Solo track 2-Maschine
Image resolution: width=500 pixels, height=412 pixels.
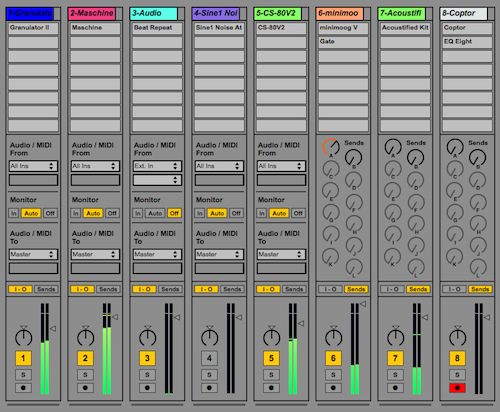click(x=85, y=375)
